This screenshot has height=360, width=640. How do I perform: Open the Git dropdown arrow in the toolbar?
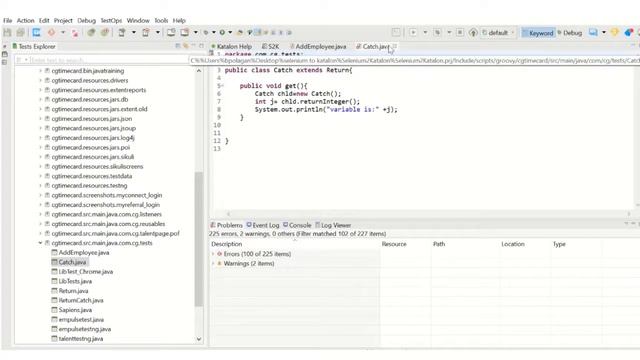tap(63, 33)
